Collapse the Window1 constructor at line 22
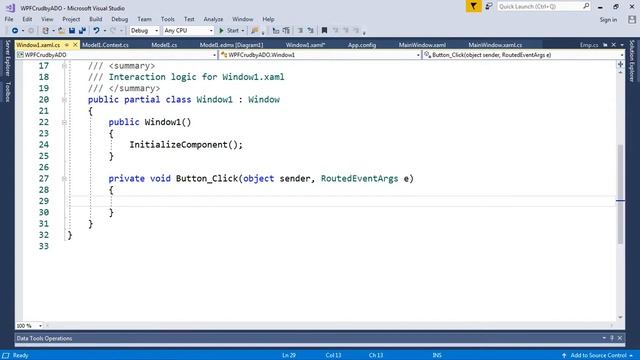640x360 pixels. 64,122
